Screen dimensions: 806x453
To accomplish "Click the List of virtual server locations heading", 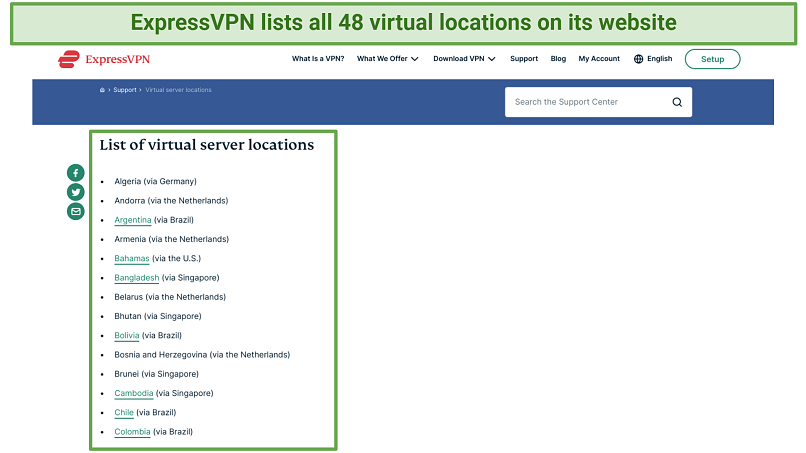I will pyautogui.click(x=207, y=145).
